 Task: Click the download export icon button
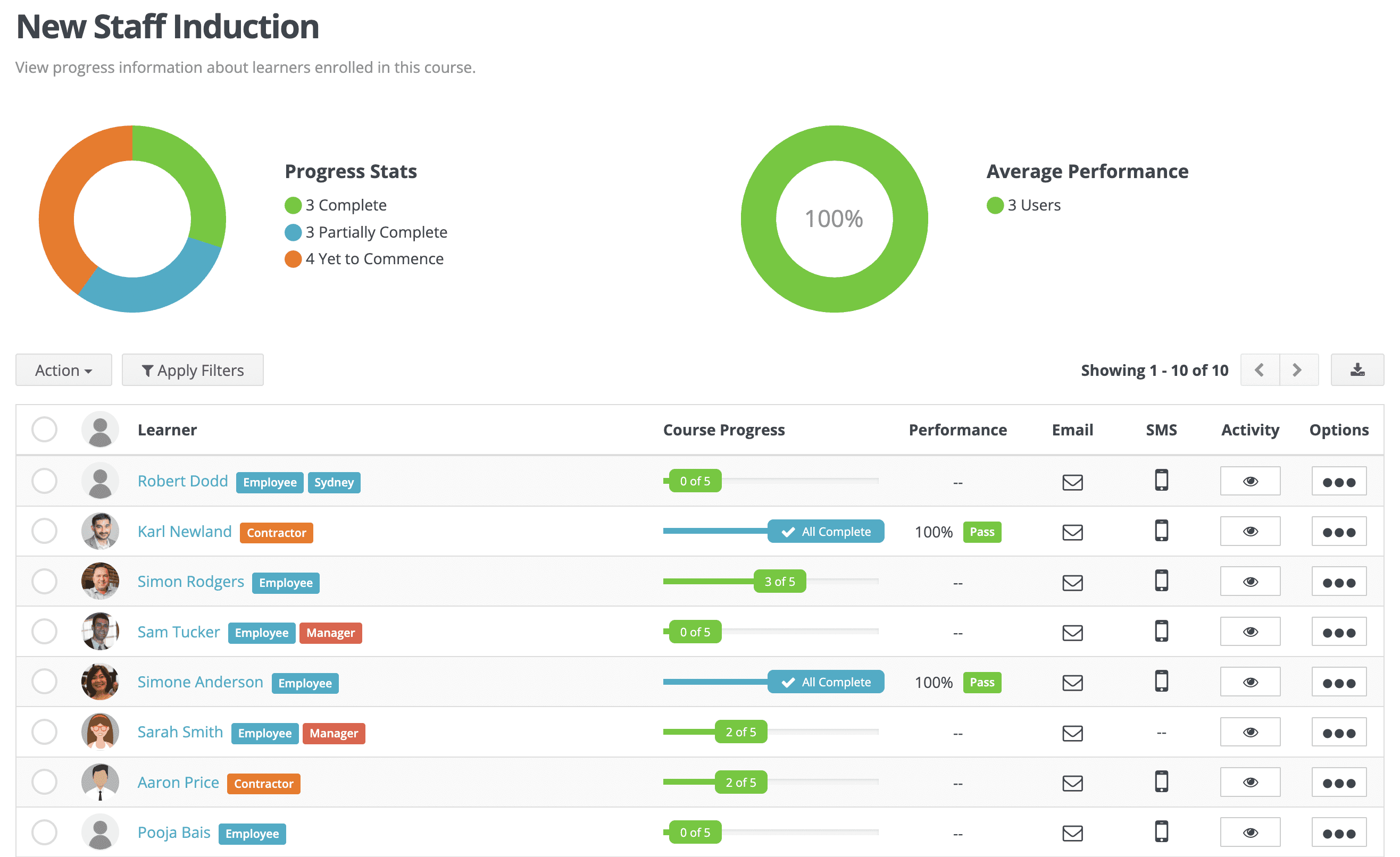pos(1357,369)
